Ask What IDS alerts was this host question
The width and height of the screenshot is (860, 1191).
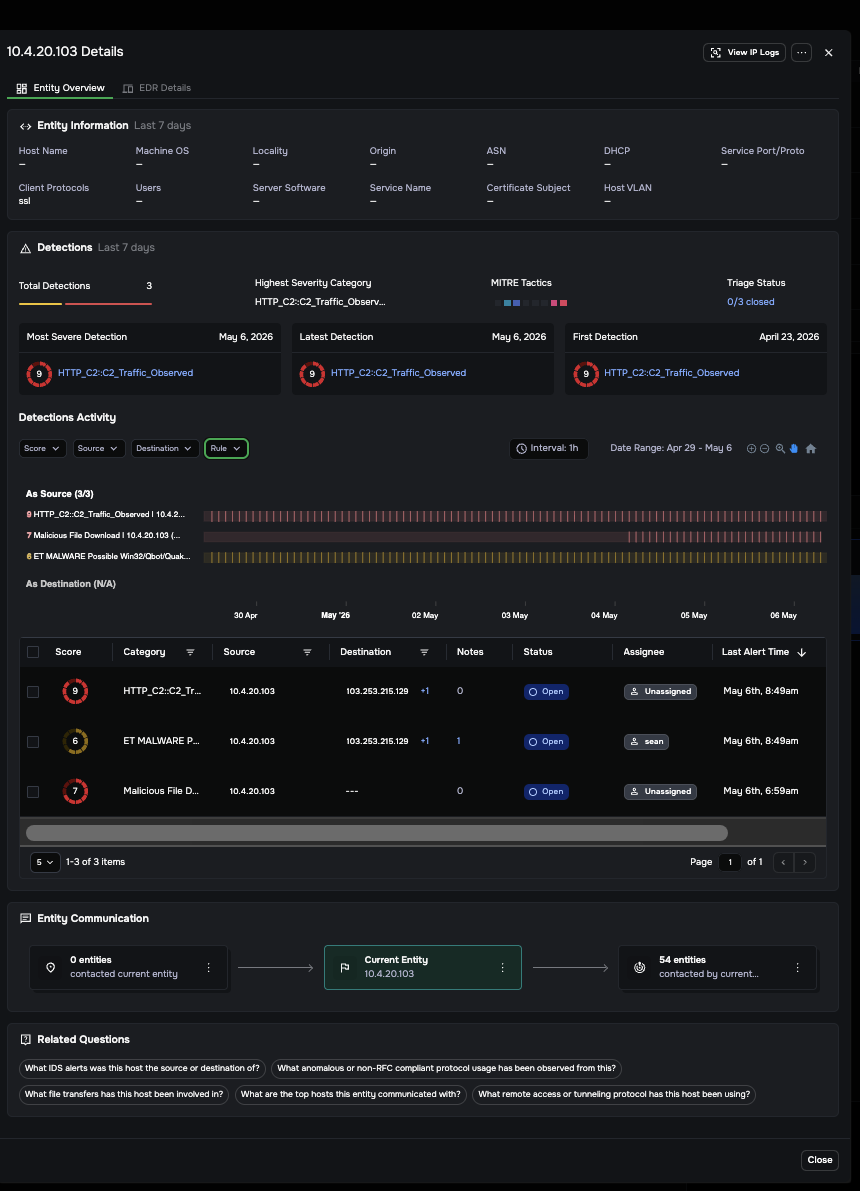point(142,1069)
